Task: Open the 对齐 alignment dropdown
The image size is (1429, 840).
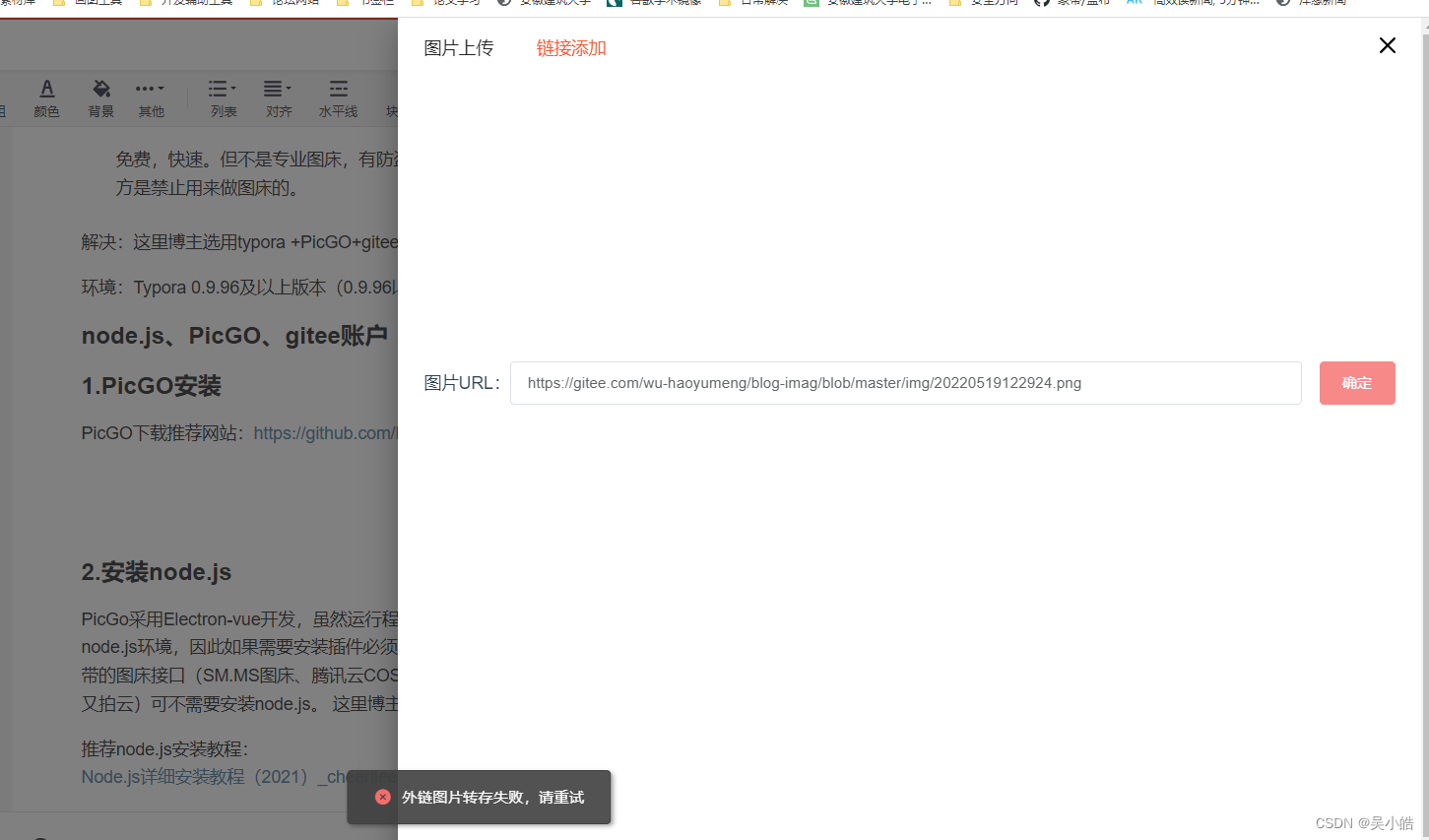Action: pyautogui.click(x=279, y=98)
